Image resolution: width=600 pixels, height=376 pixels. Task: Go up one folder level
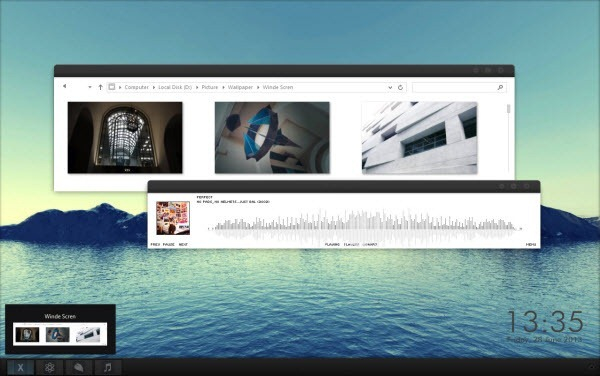(100, 87)
